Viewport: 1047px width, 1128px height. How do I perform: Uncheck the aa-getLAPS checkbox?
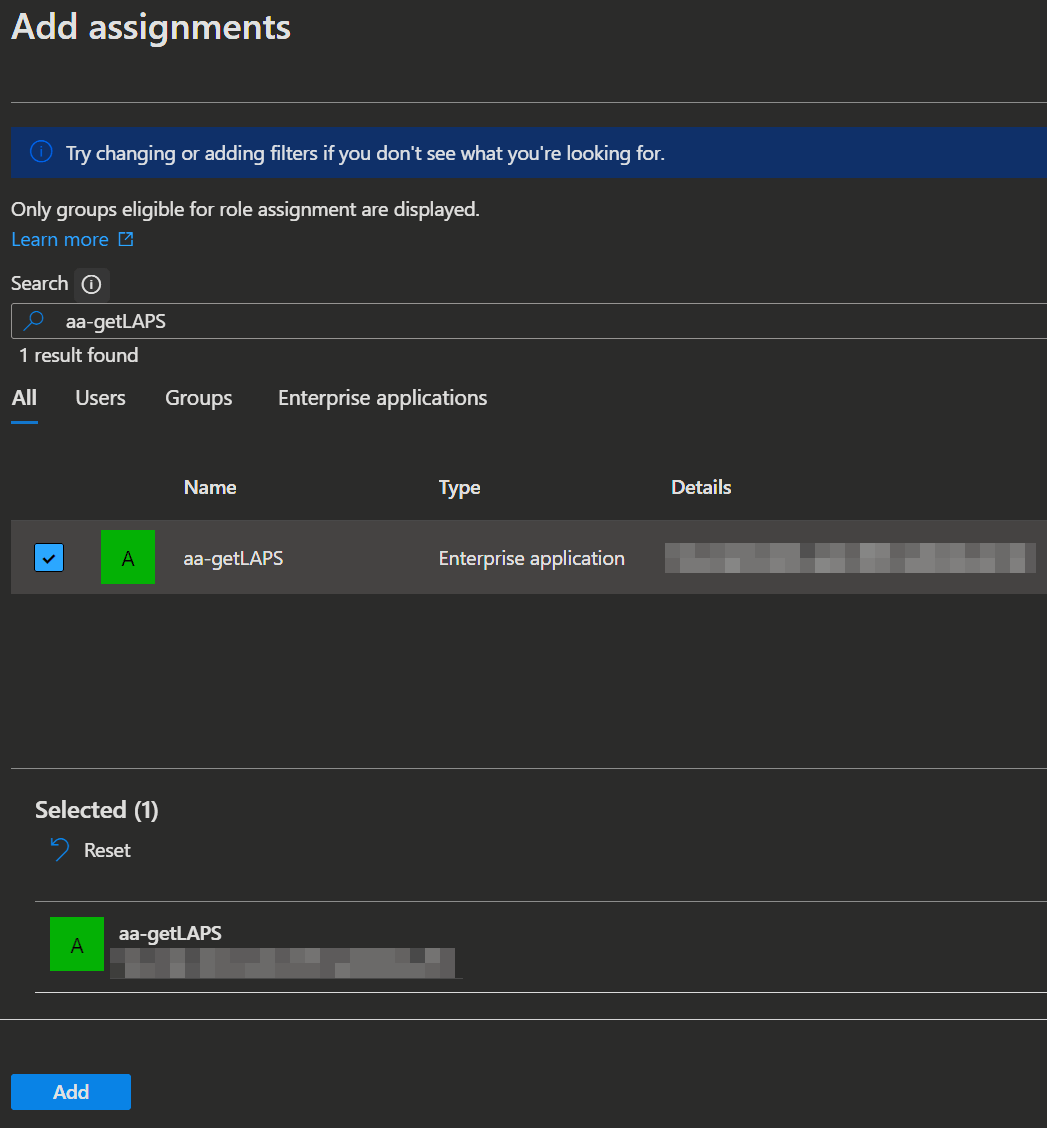pos(49,557)
